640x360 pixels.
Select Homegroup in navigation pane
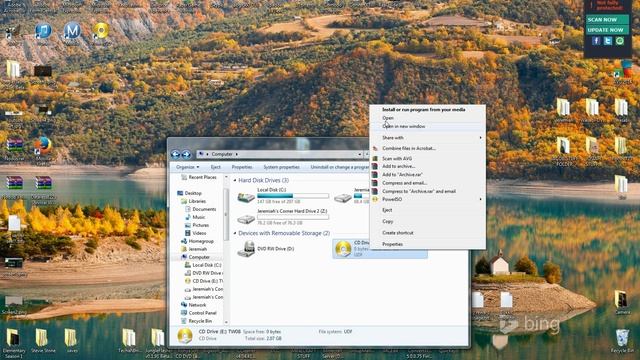(201, 241)
